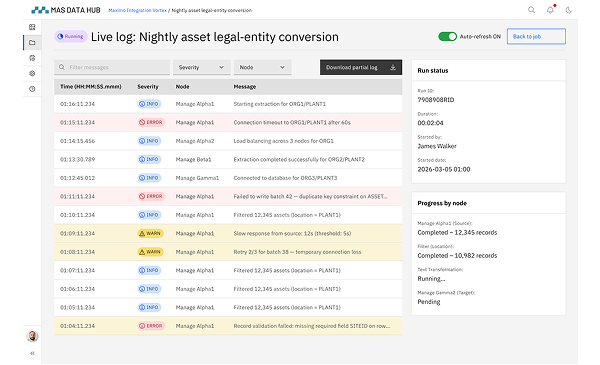Click WARN badge at 01:09:11.234
The image size is (600, 365).
150,233
